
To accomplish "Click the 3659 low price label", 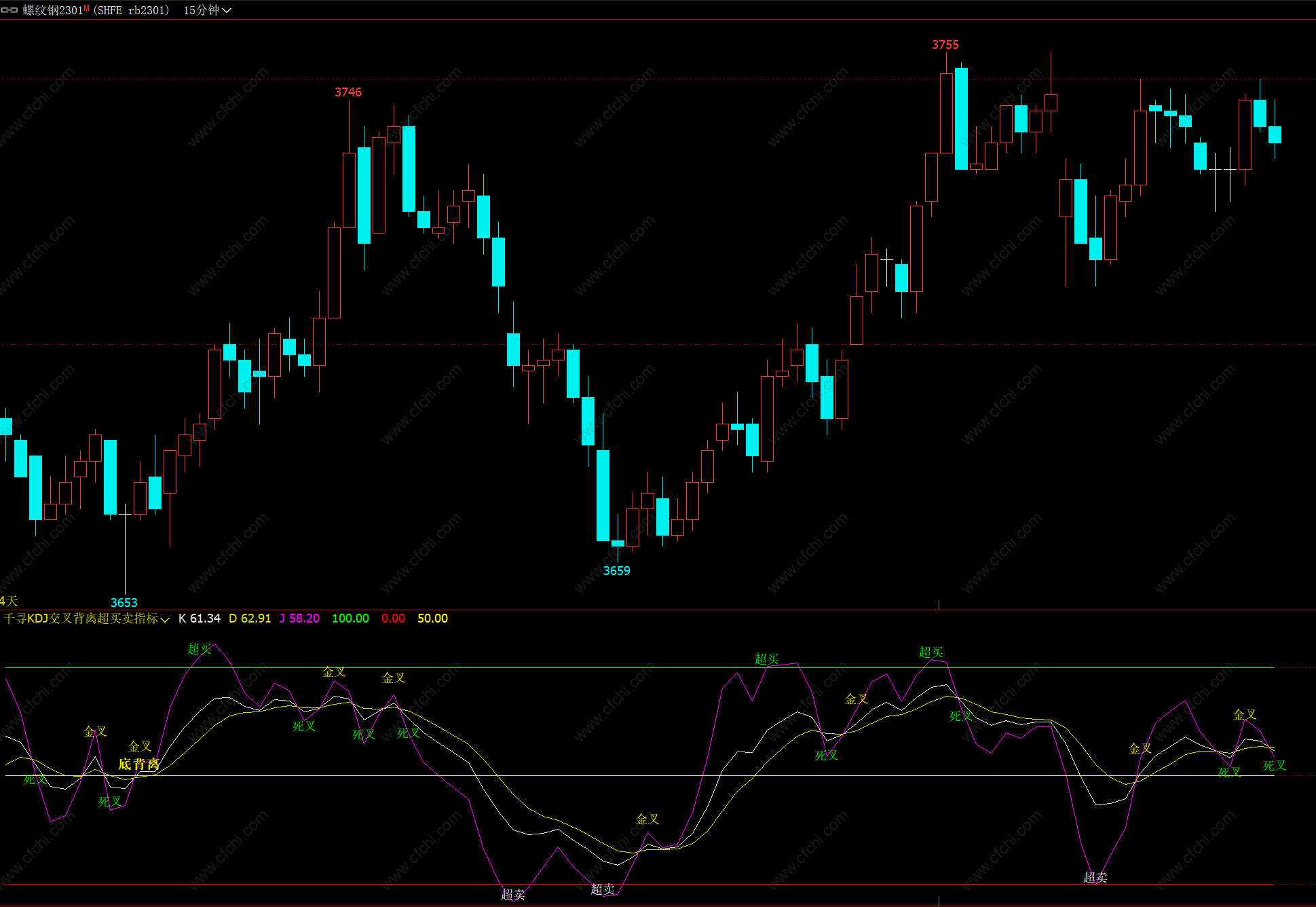I will click(x=616, y=571).
